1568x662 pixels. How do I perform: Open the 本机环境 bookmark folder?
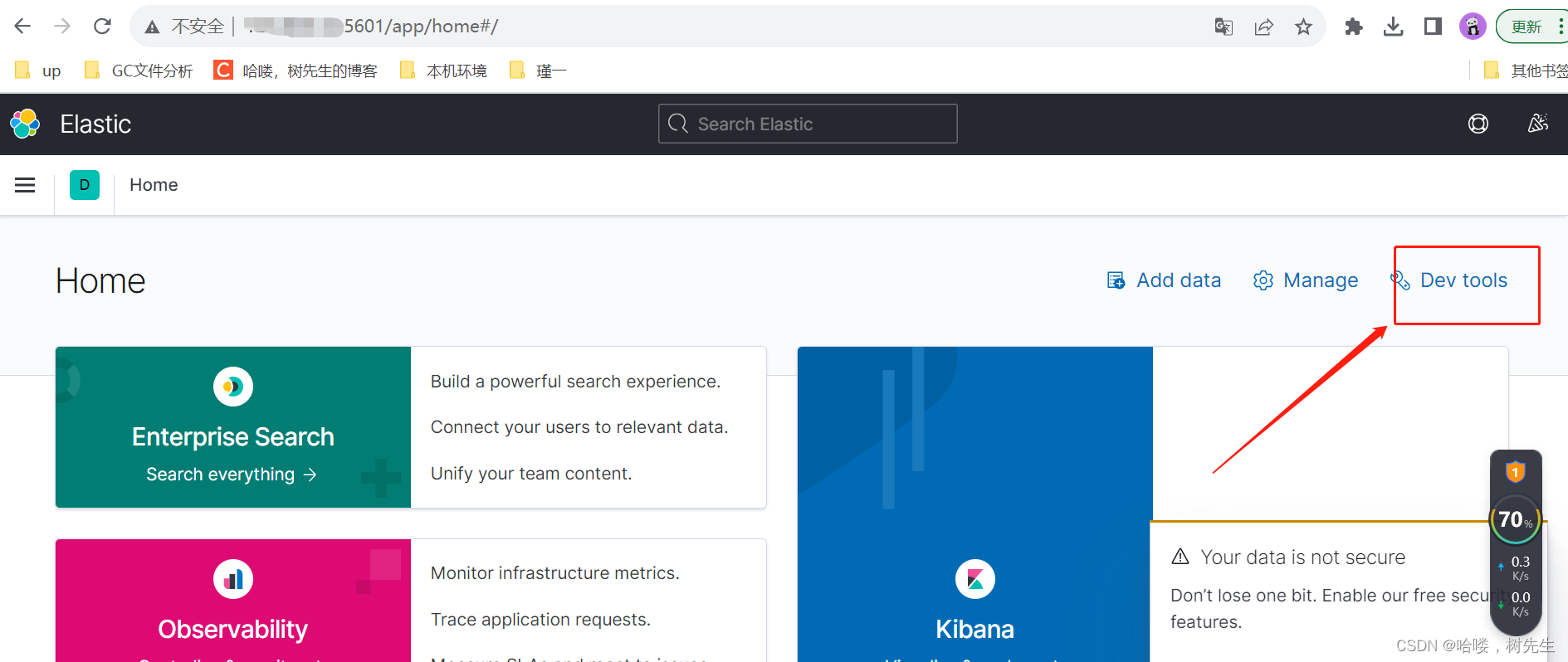[x=443, y=71]
